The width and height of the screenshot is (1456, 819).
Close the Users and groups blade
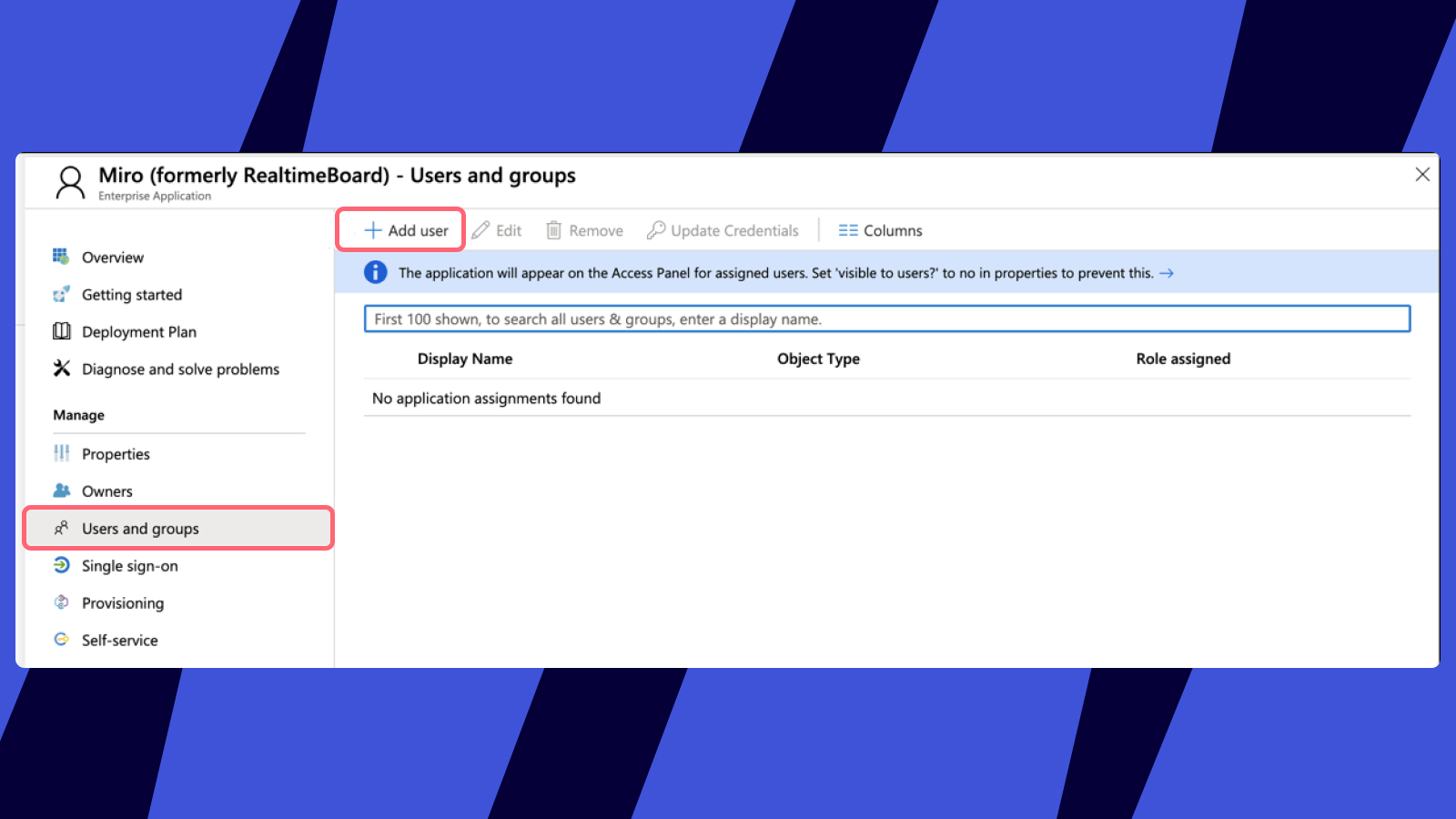(x=1422, y=174)
